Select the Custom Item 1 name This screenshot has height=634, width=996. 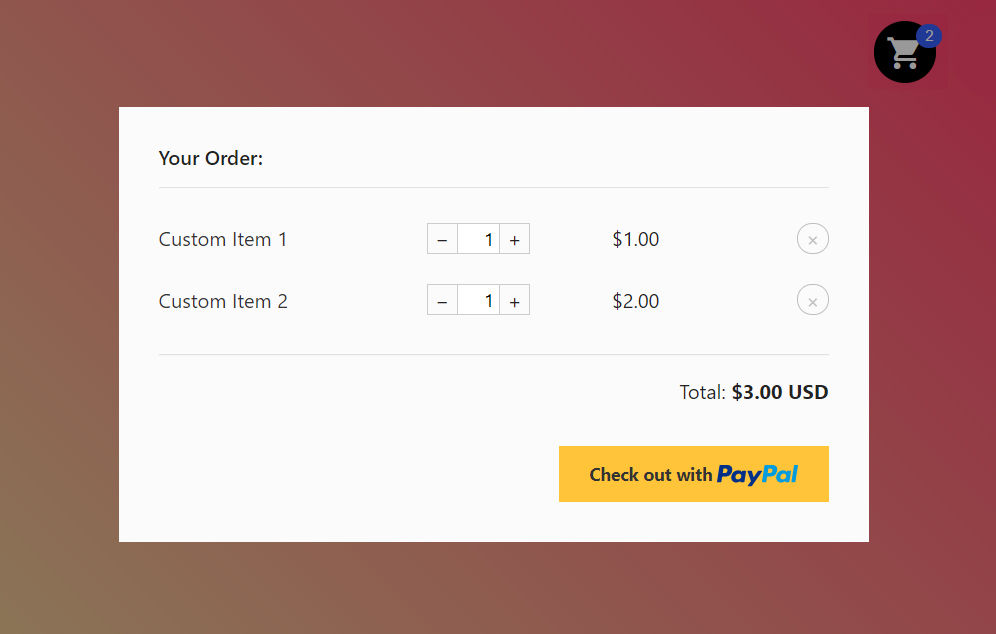(x=223, y=240)
